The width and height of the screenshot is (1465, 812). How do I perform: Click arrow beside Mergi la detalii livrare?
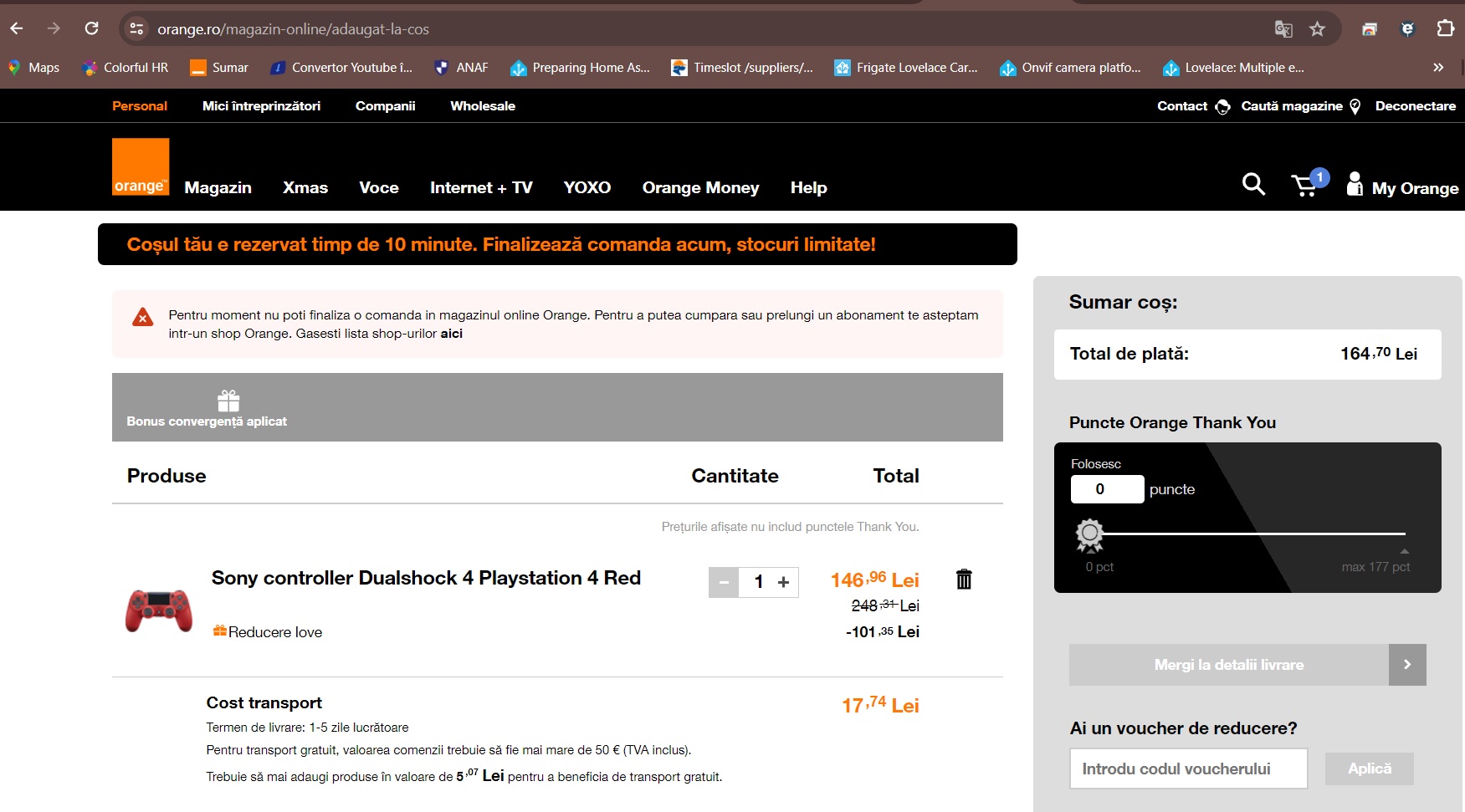pos(1406,665)
